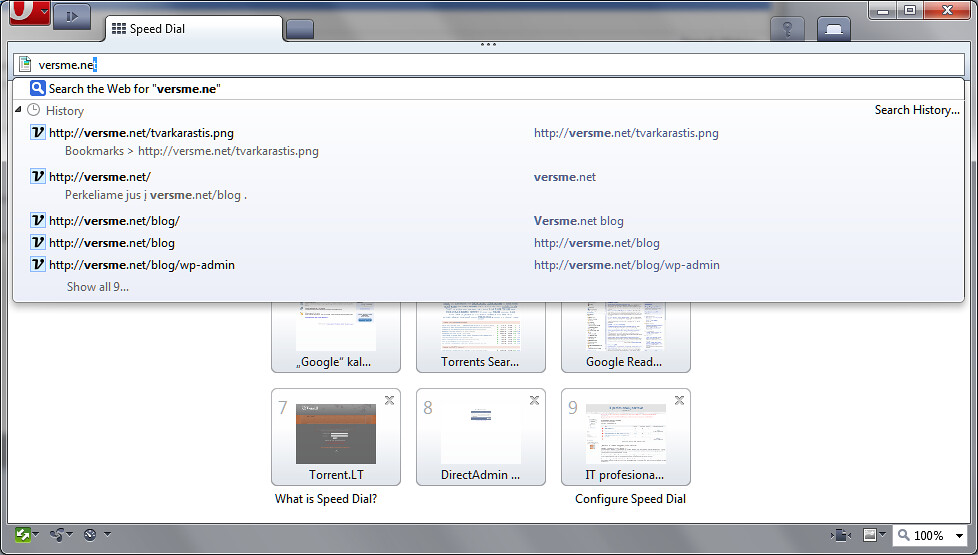This screenshot has height=555, width=978.
Task: Open the Opera main menu button
Action: [29, 12]
